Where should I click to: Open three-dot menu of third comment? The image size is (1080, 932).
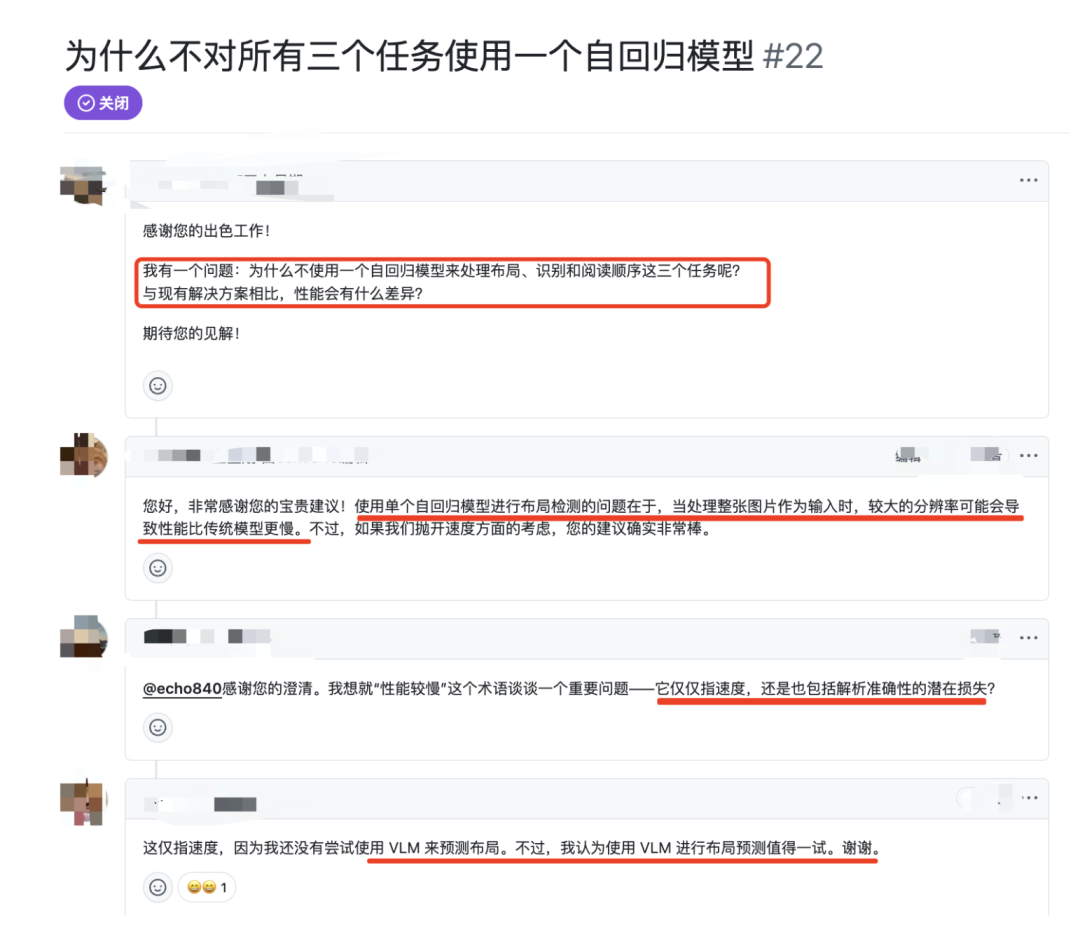[1028, 638]
